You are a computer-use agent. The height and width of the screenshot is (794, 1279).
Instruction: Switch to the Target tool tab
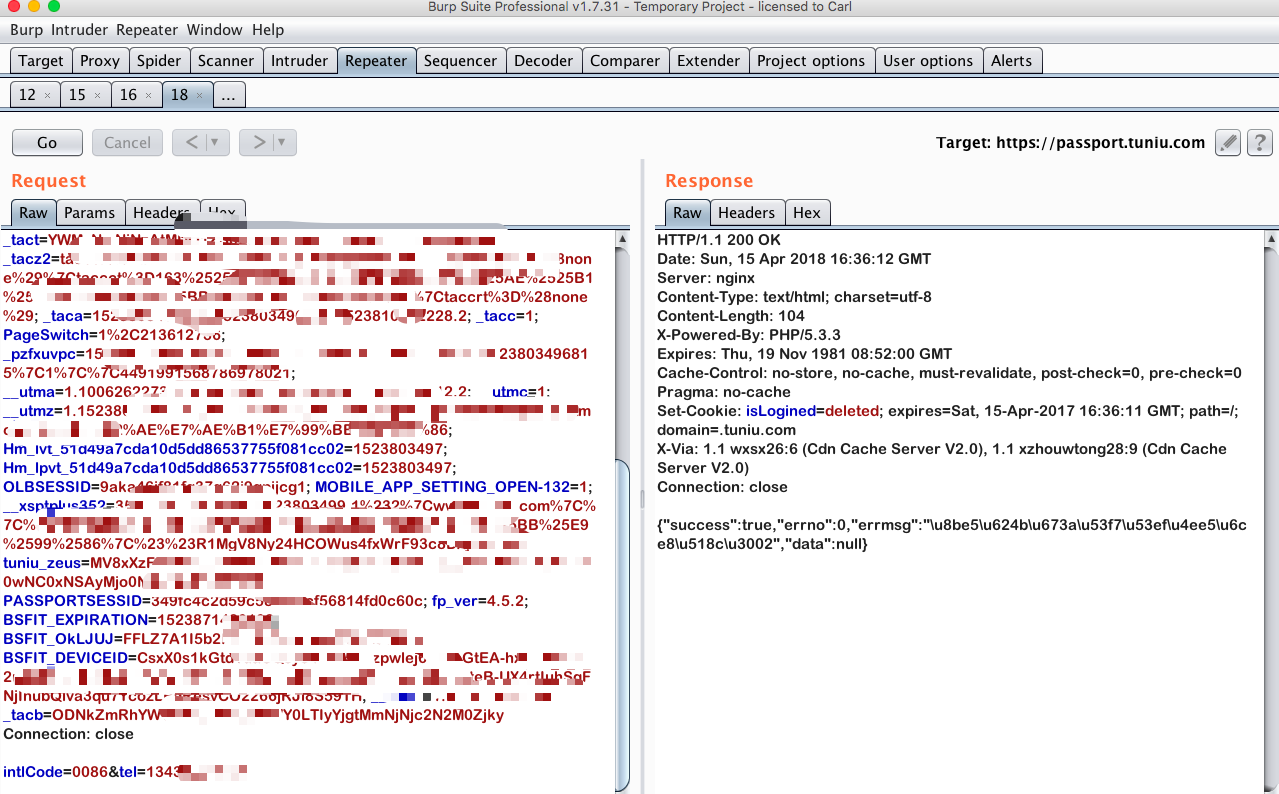tap(41, 61)
